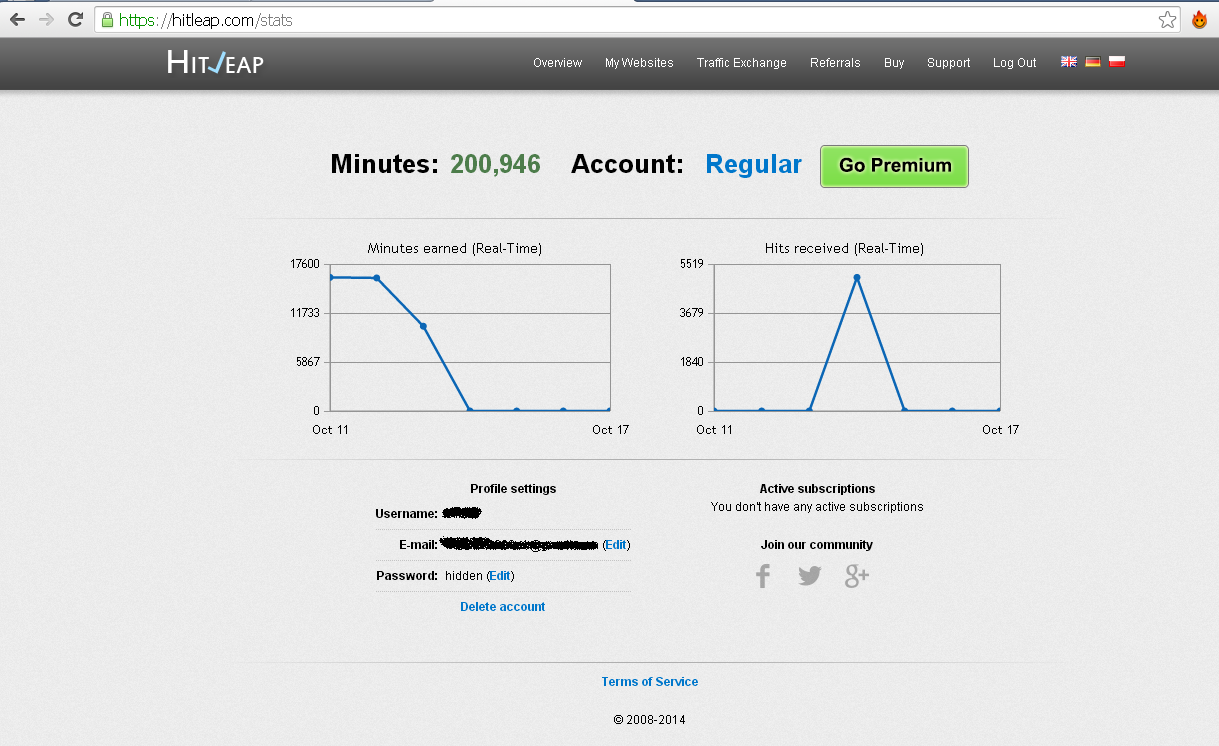1219x746 pixels.
Task: Bookmark the page with the star icon
Action: (x=1167, y=19)
